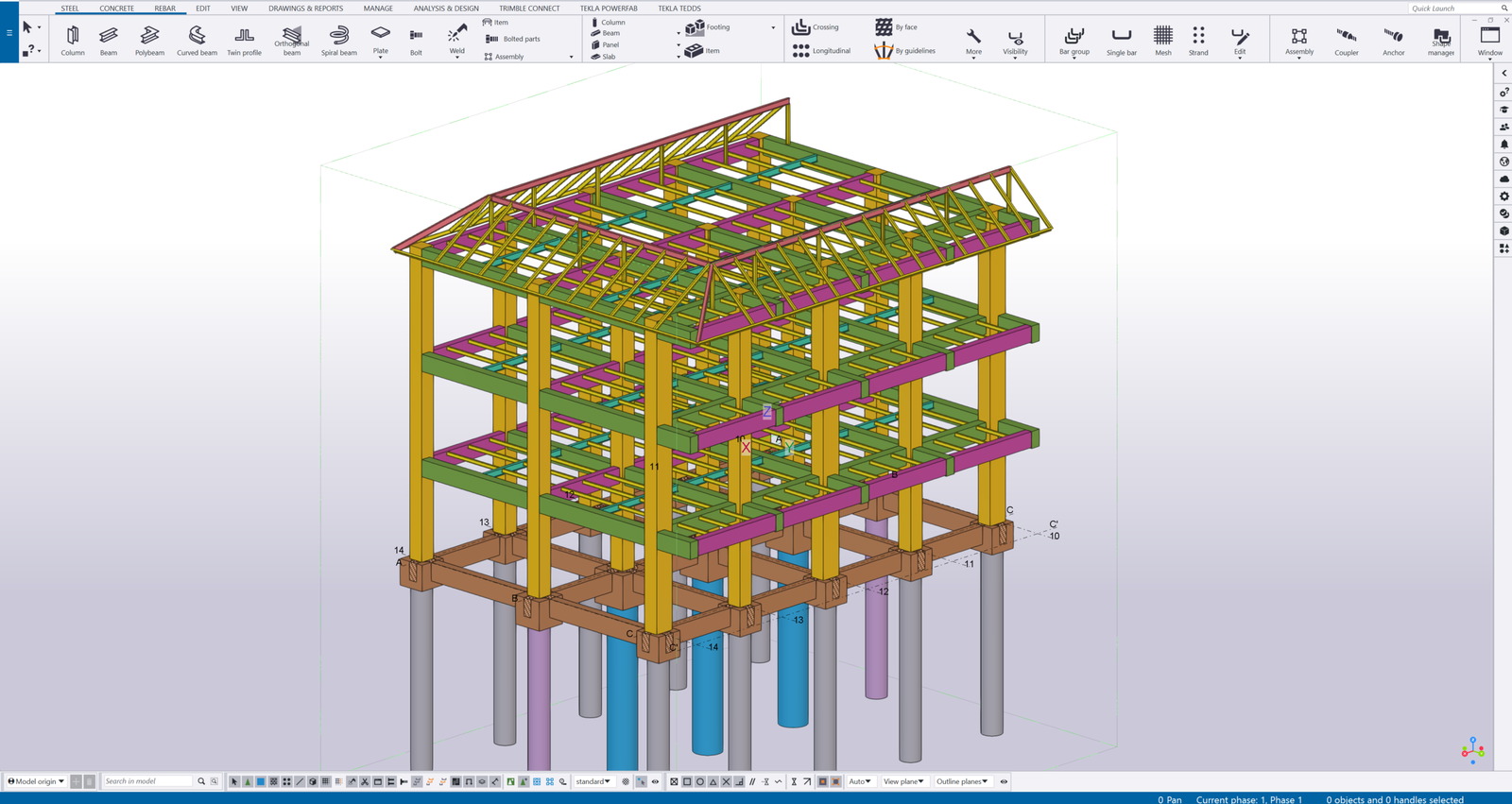Click the By guidelines rebar button
Viewport: 1512px width, 804px height.
pyautogui.click(x=905, y=51)
